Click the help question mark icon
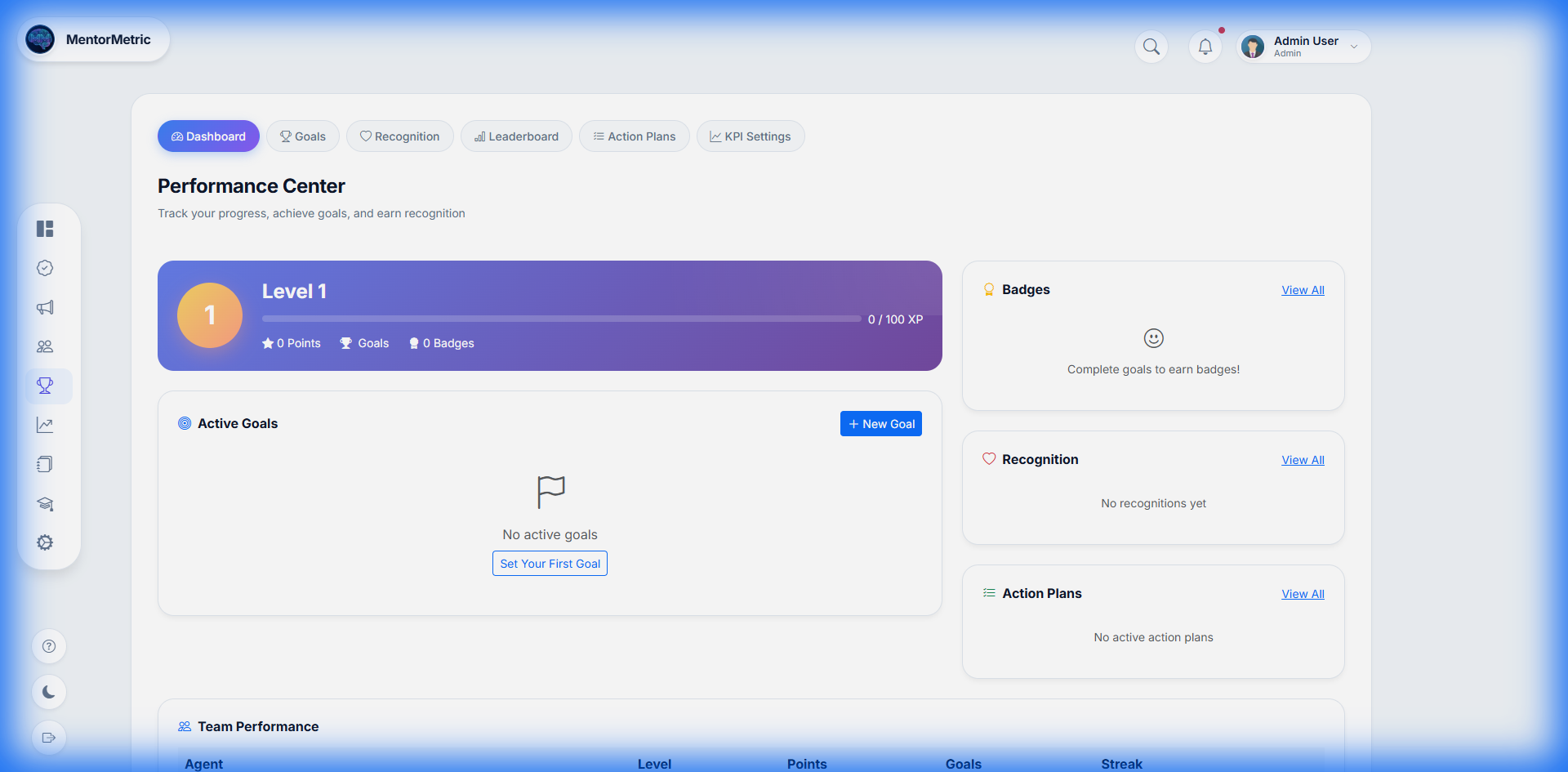Screen dimensions: 1568x772 (x=49, y=646)
